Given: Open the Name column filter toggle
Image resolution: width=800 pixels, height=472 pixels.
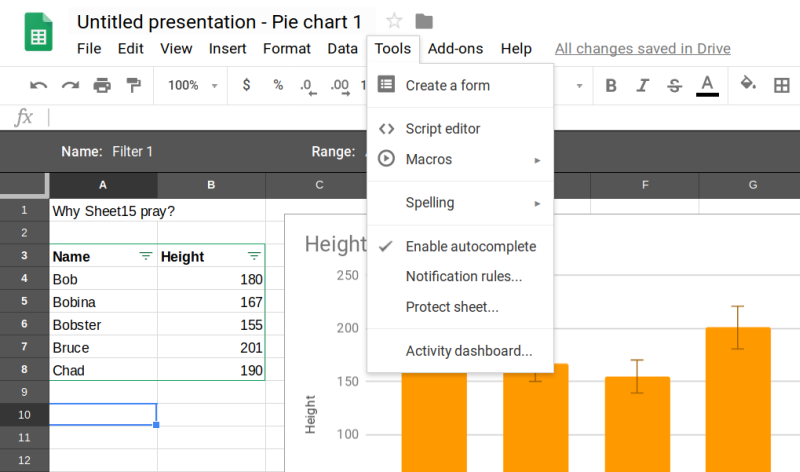Looking at the screenshot, I should tap(146, 257).
